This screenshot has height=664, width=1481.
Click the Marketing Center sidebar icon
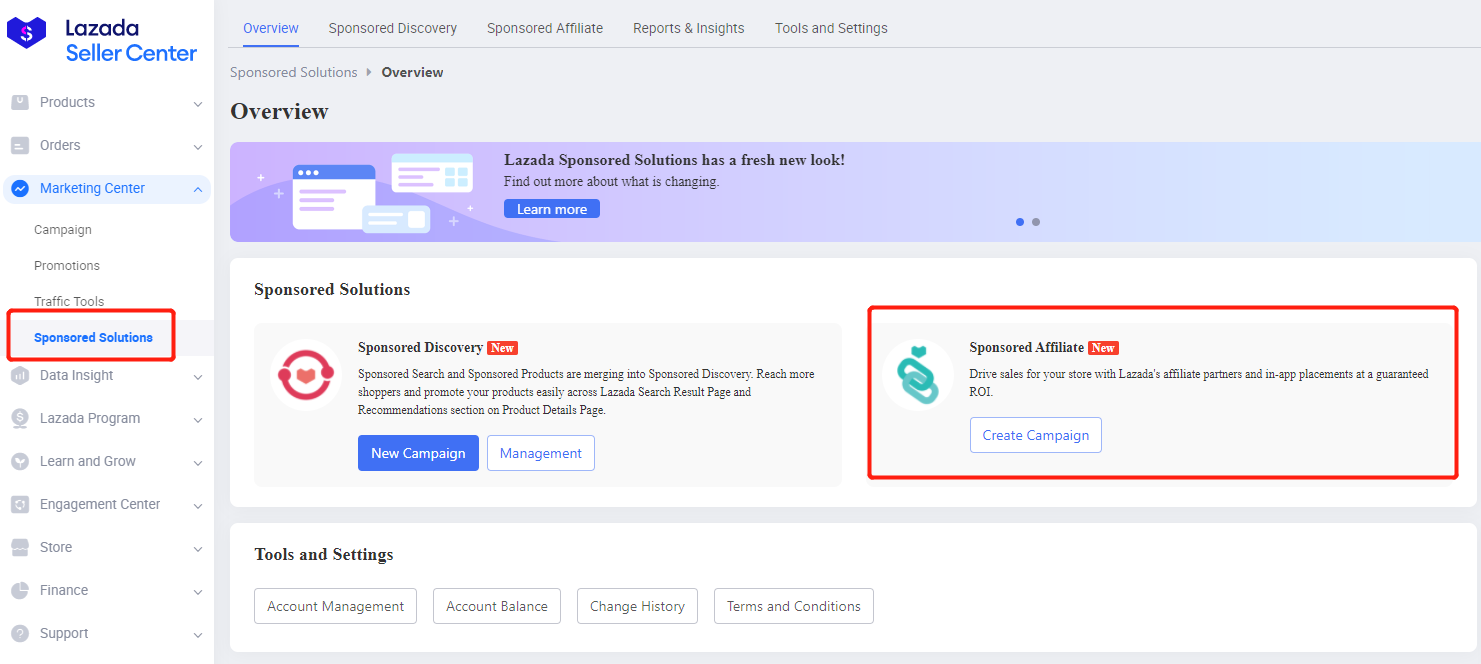20,189
